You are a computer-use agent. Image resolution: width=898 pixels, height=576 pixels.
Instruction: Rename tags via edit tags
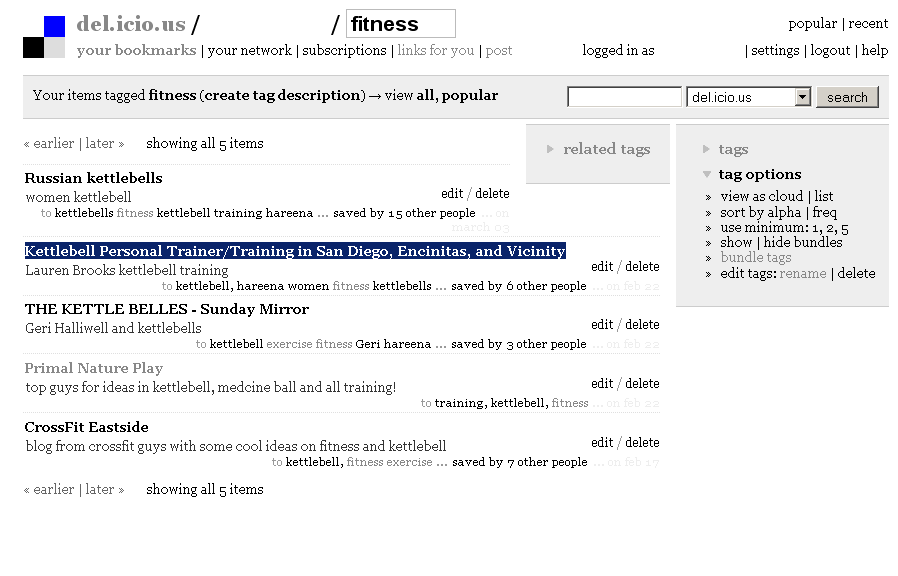pyautogui.click(x=803, y=274)
